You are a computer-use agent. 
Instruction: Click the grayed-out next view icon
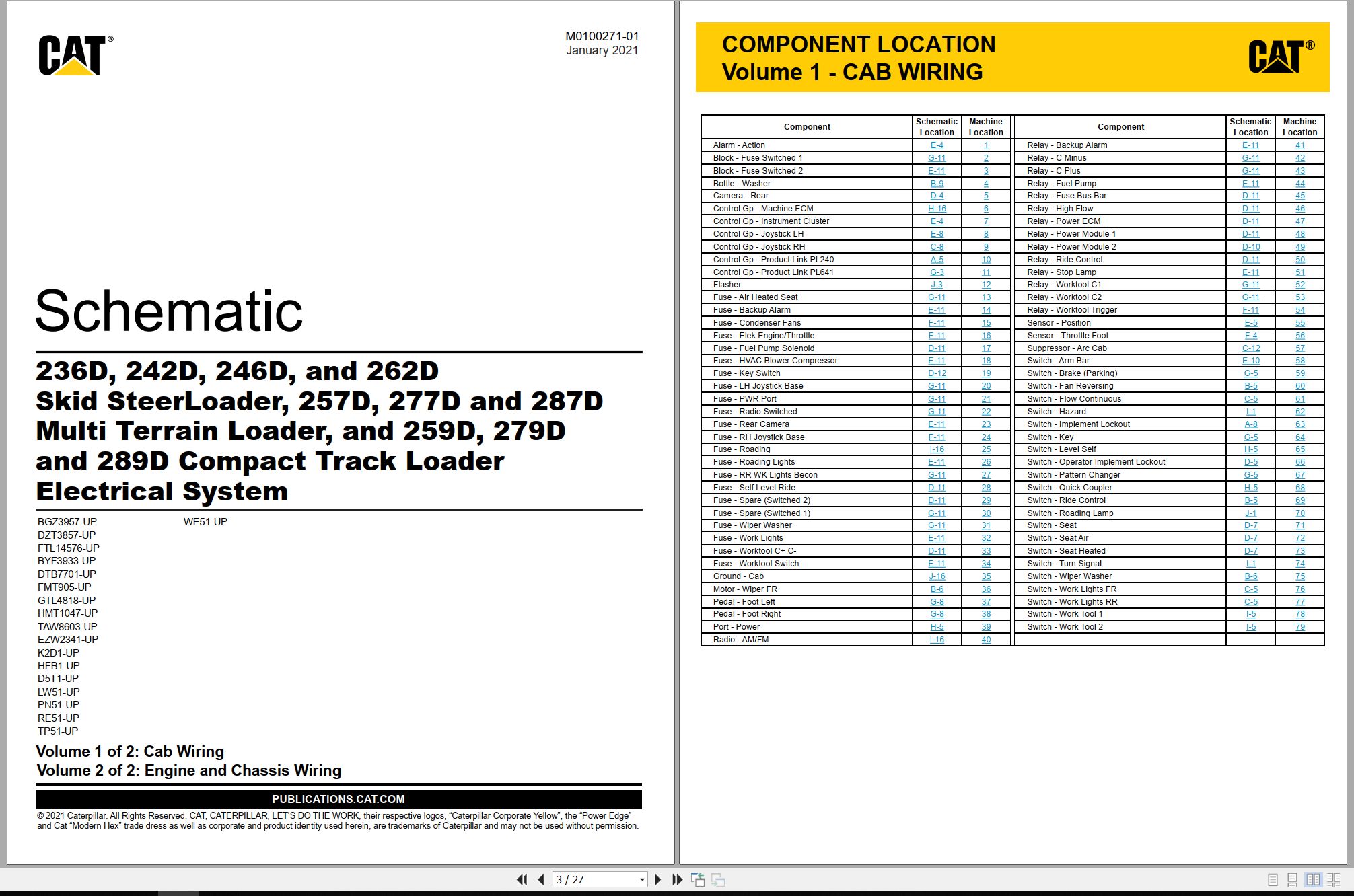click(x=718, y=879)
